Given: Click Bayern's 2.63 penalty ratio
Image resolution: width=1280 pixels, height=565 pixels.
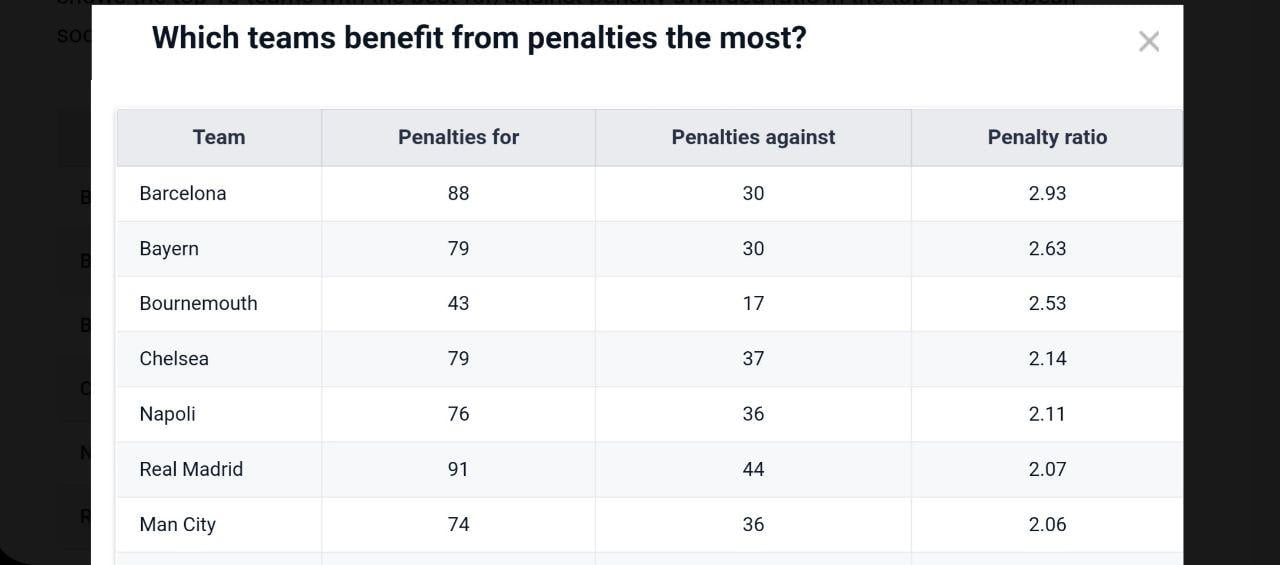Looking at the screenshot, I should pyautogui.click(x=1047, y=249).
